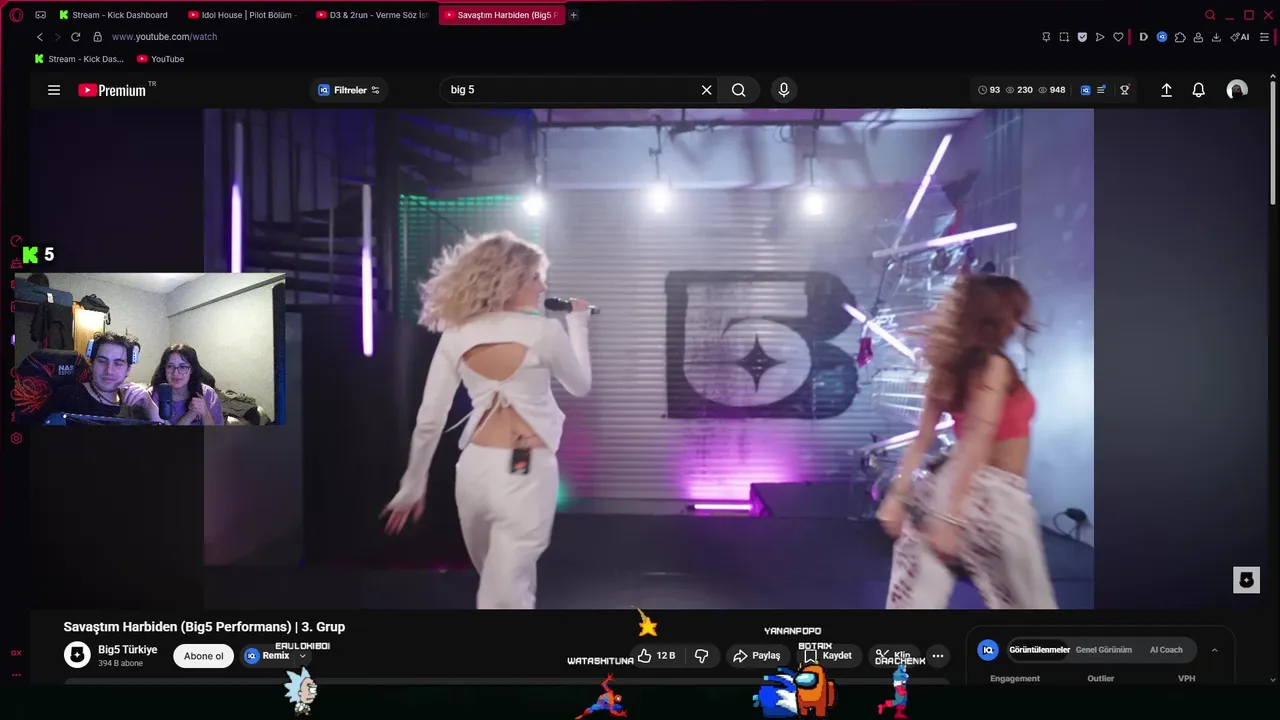Open a new browser tab with plus

coord(573,15)
